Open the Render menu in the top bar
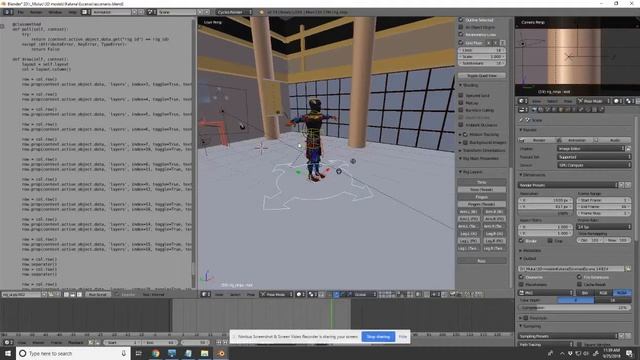 (36, 12)
